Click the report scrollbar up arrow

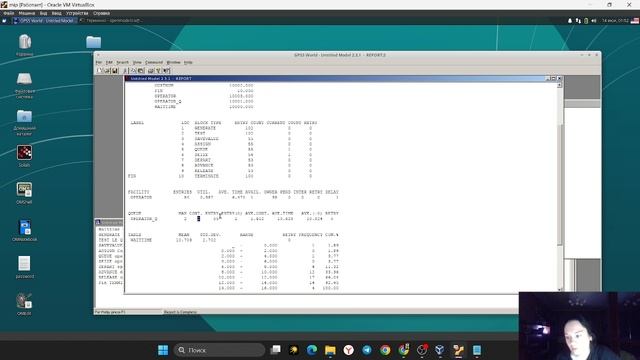click(x=560, y=85)
